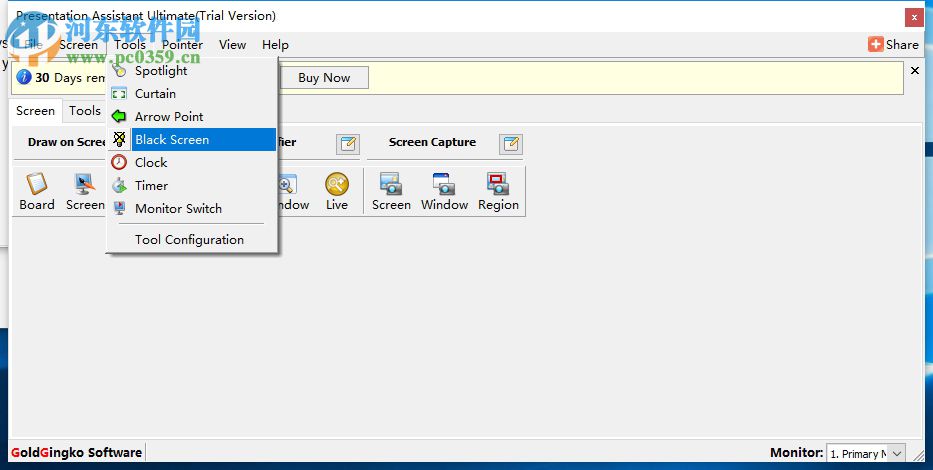Close the trial notification bar
The width and height of the screenshot is (933, 470).
(915, 71)
